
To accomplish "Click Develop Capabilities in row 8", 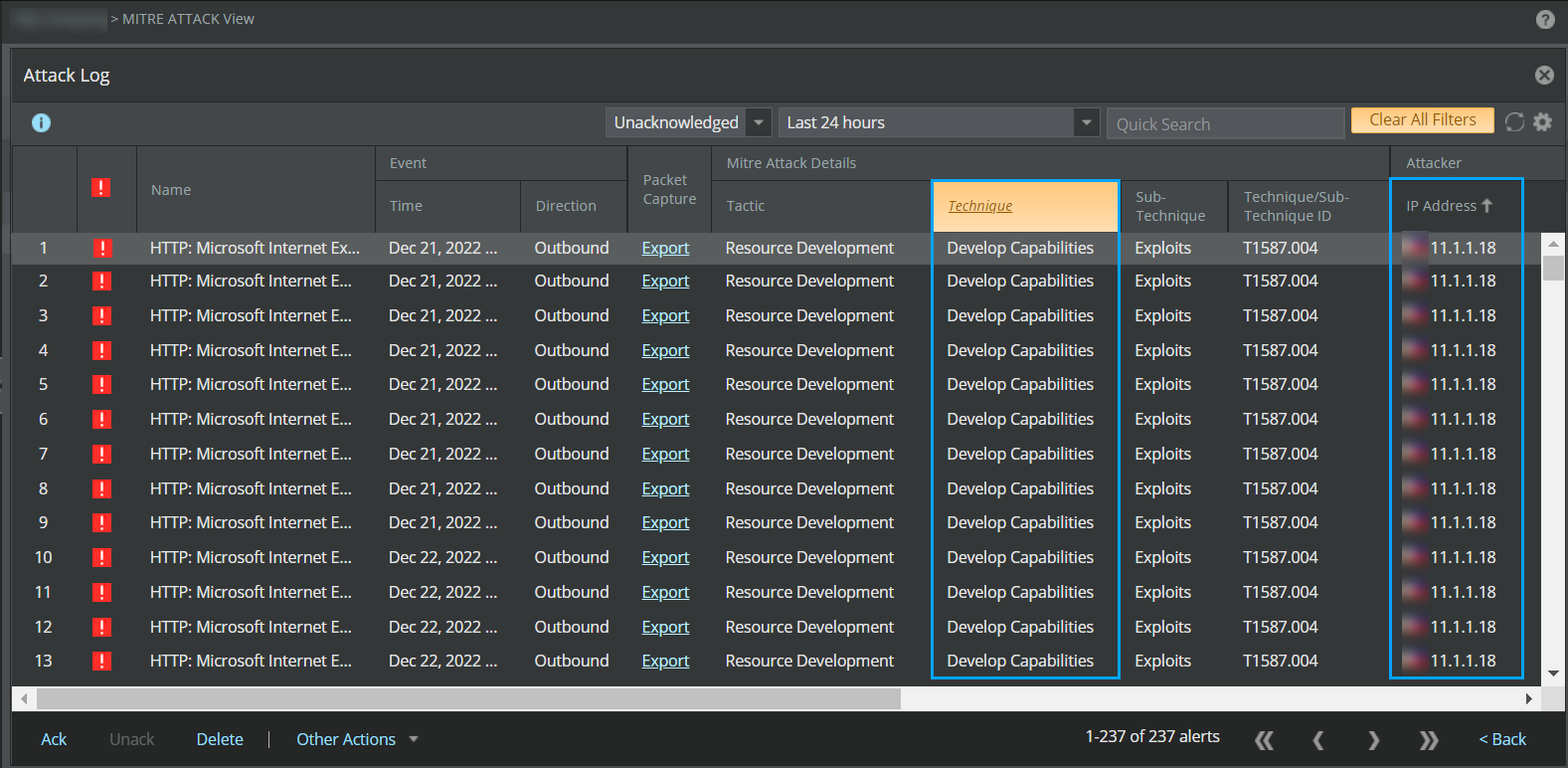I will [1020, 488].
